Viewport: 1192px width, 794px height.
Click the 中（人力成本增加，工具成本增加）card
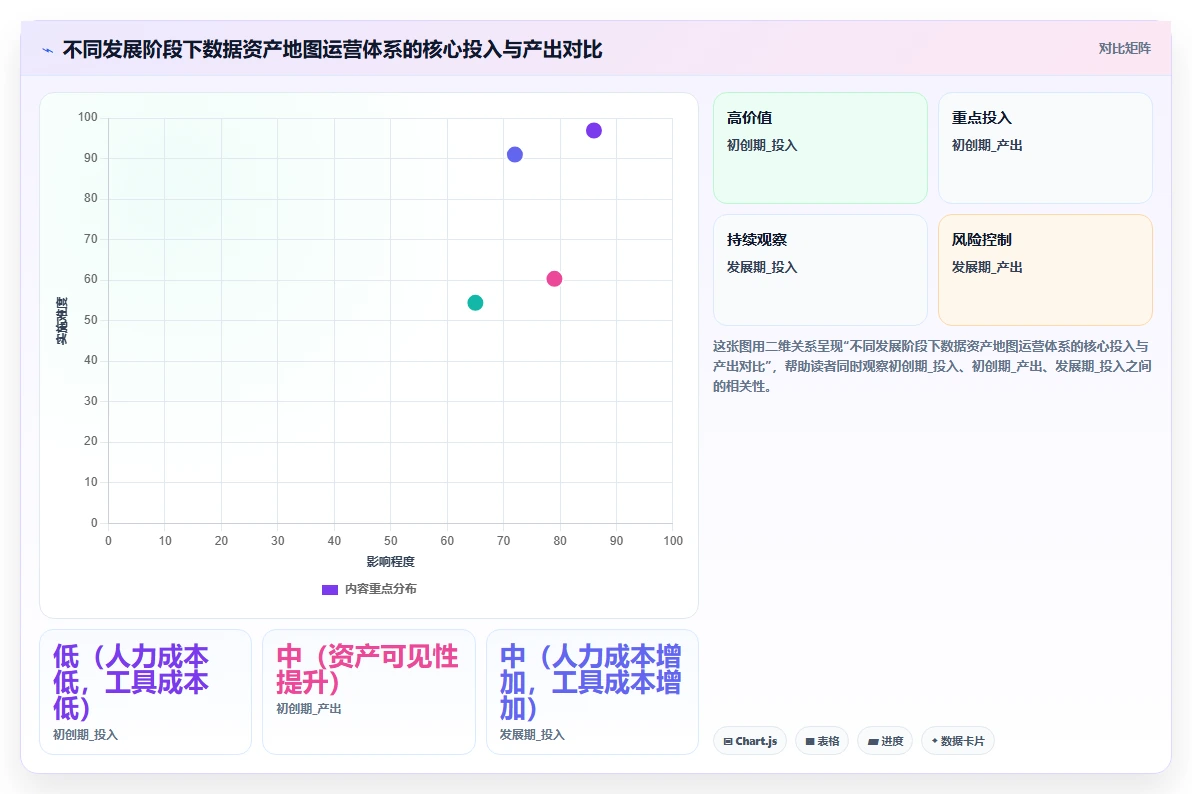pyautogui.click(x=592, y=692)
